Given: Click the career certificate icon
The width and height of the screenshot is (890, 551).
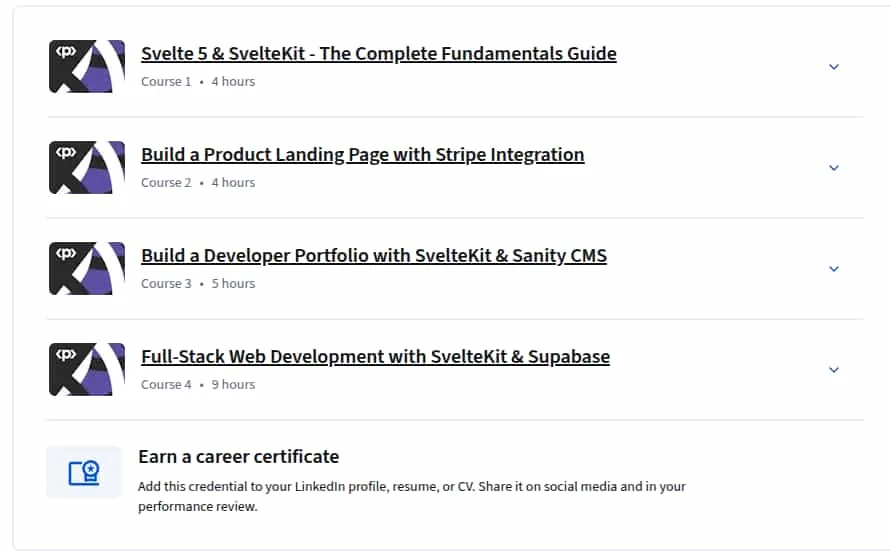Looking at the screenshot, I should pyautogui.click(x=84, y=472).
